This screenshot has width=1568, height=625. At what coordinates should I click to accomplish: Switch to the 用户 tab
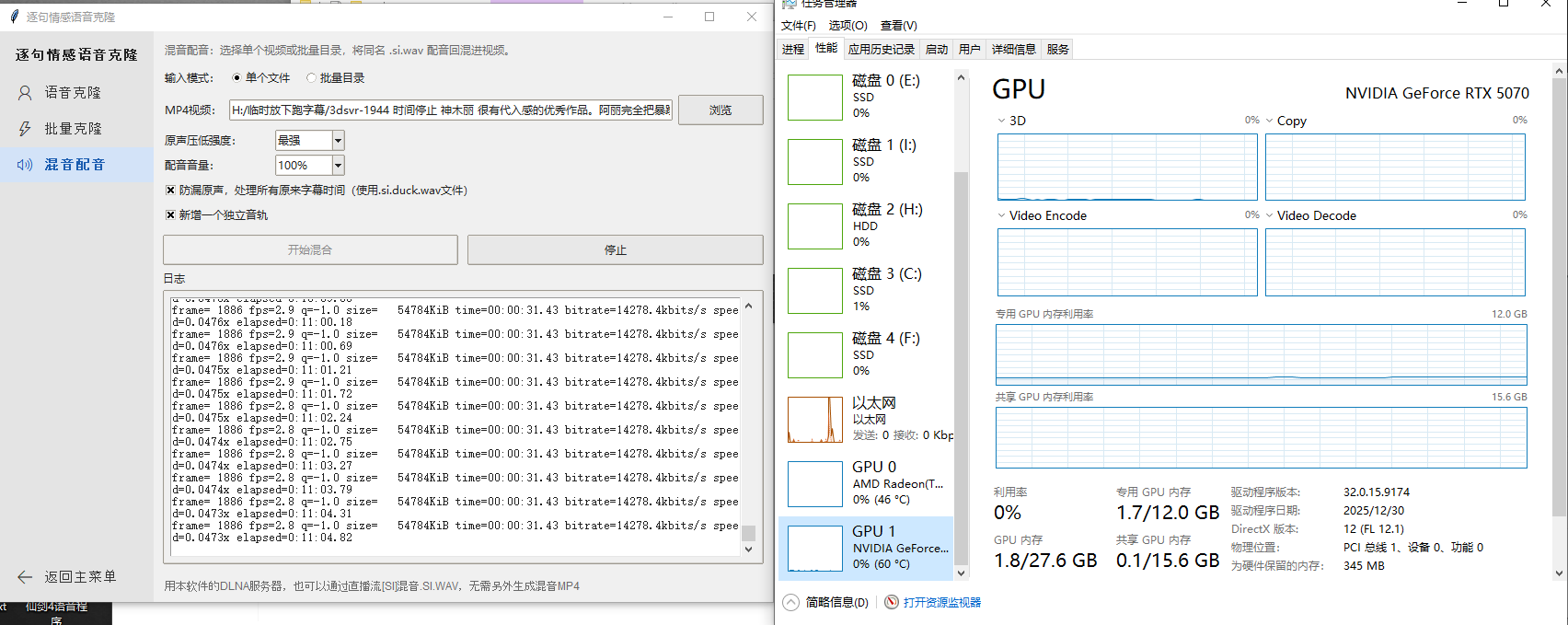pyautogui.click(x=970, y=50)
